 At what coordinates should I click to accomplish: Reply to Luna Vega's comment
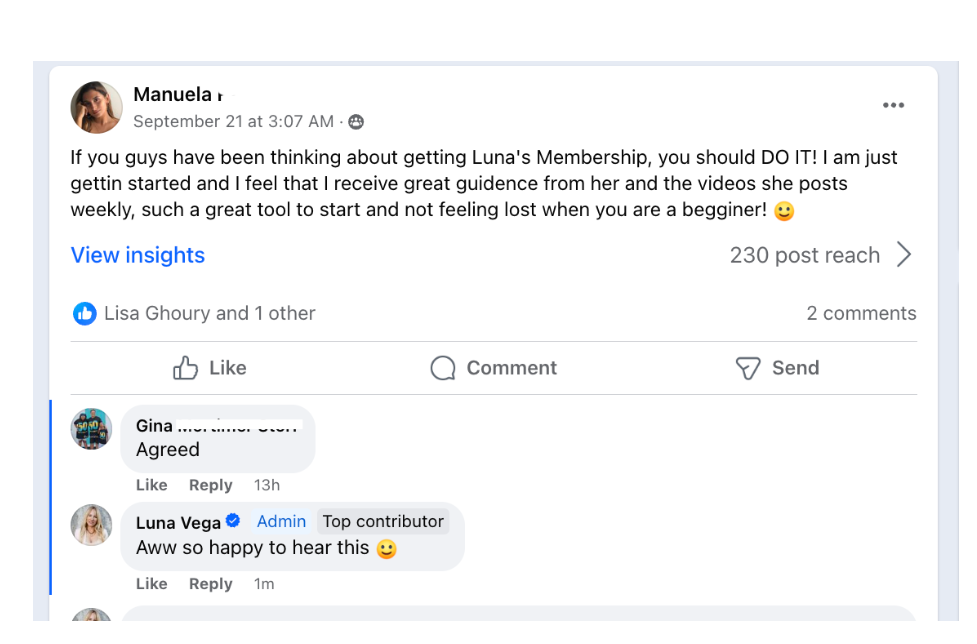(x=210, y=583)
